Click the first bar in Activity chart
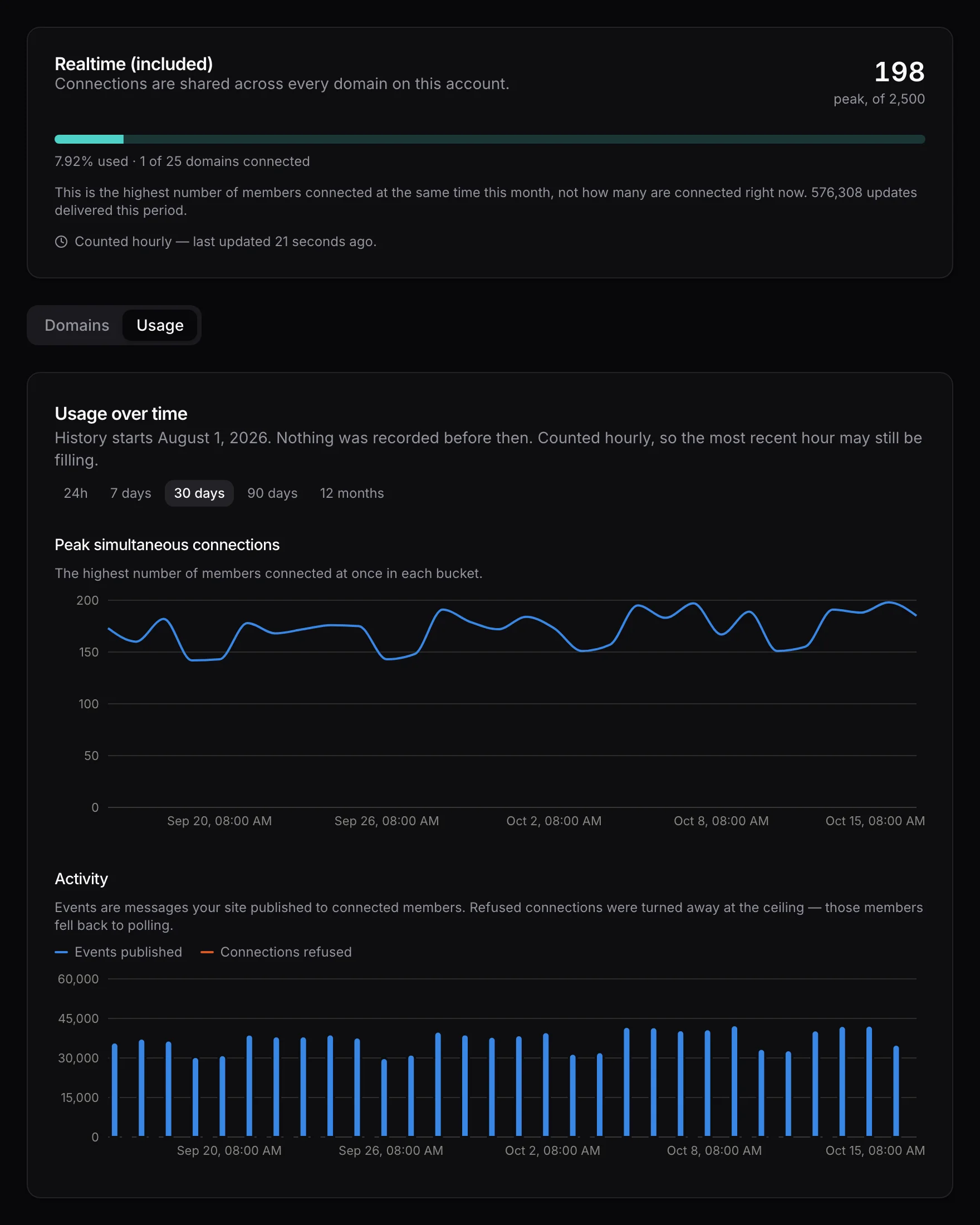Viewport: 980px width, 1225px height. click(x=115, y=1090)
